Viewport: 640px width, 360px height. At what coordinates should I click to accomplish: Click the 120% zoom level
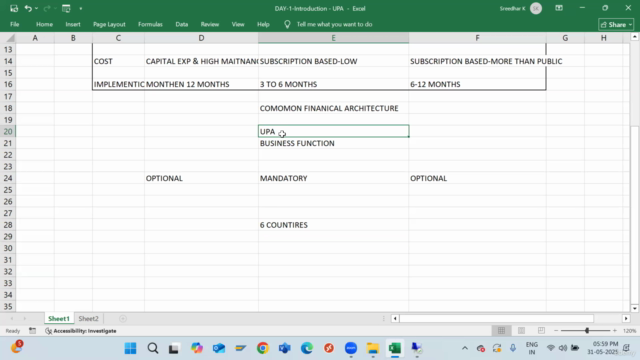tap(629, 331)
